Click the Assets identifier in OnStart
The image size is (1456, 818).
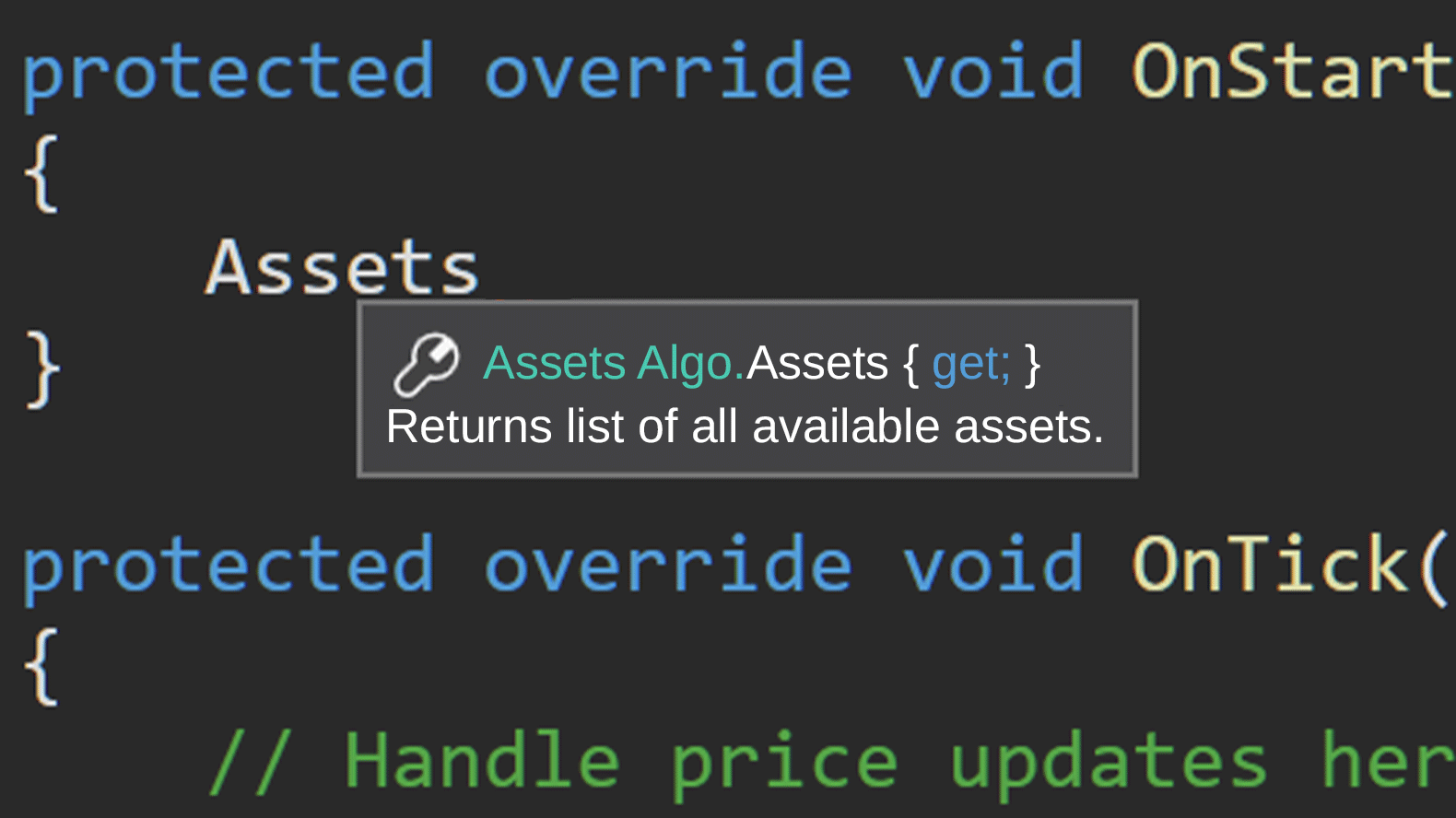coord(342,268)
